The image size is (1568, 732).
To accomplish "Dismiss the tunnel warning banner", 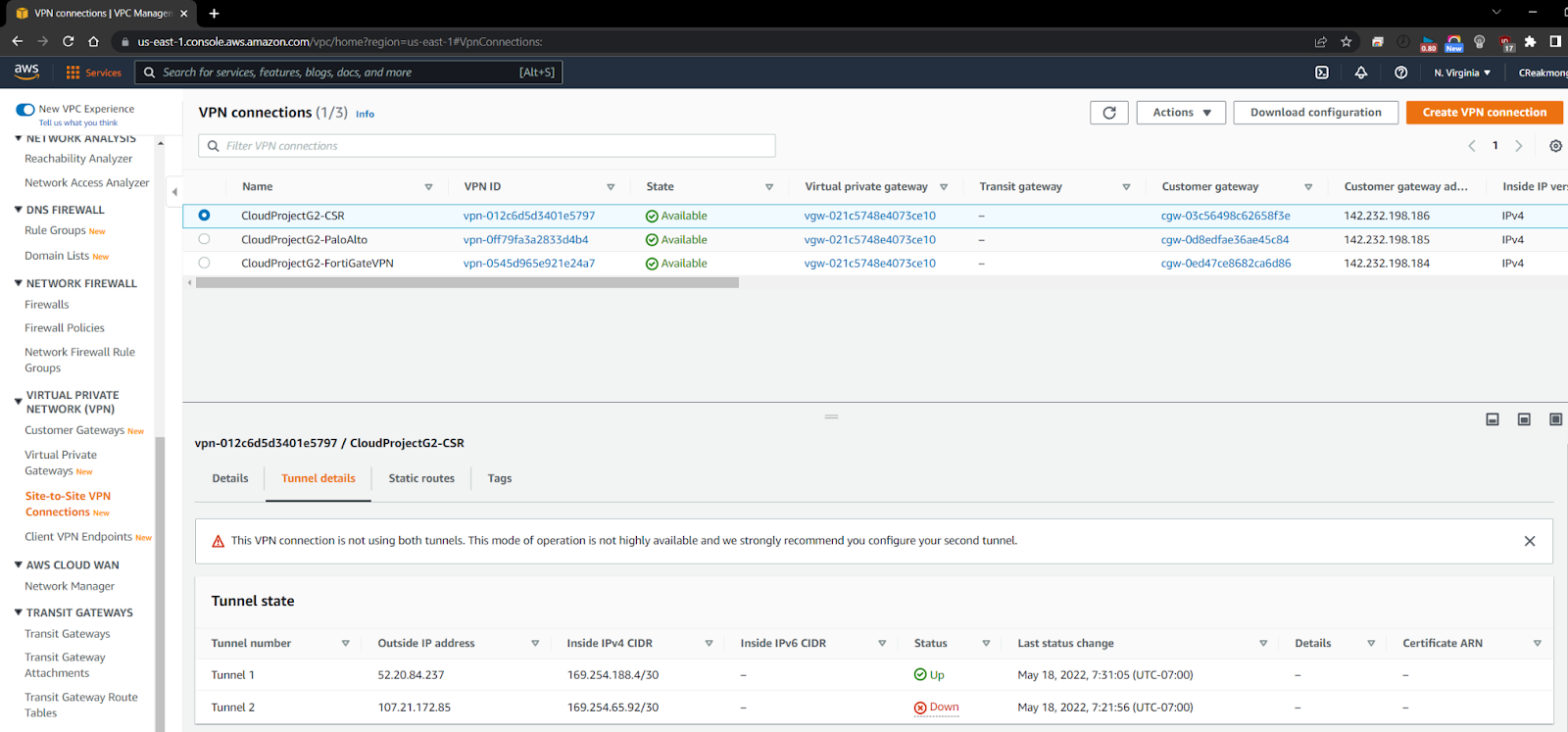I will pyautogui.click(x=1530, y=541).
